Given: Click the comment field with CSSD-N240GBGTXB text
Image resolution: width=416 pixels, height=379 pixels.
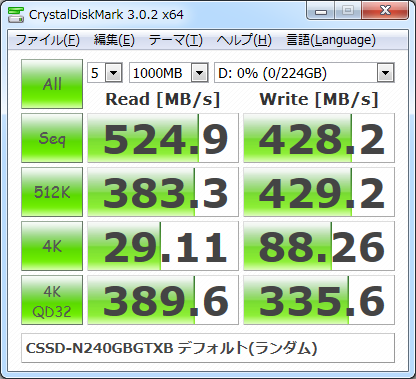Looking at the screenshot, I should pyautogui.click(x=208, y=348).
